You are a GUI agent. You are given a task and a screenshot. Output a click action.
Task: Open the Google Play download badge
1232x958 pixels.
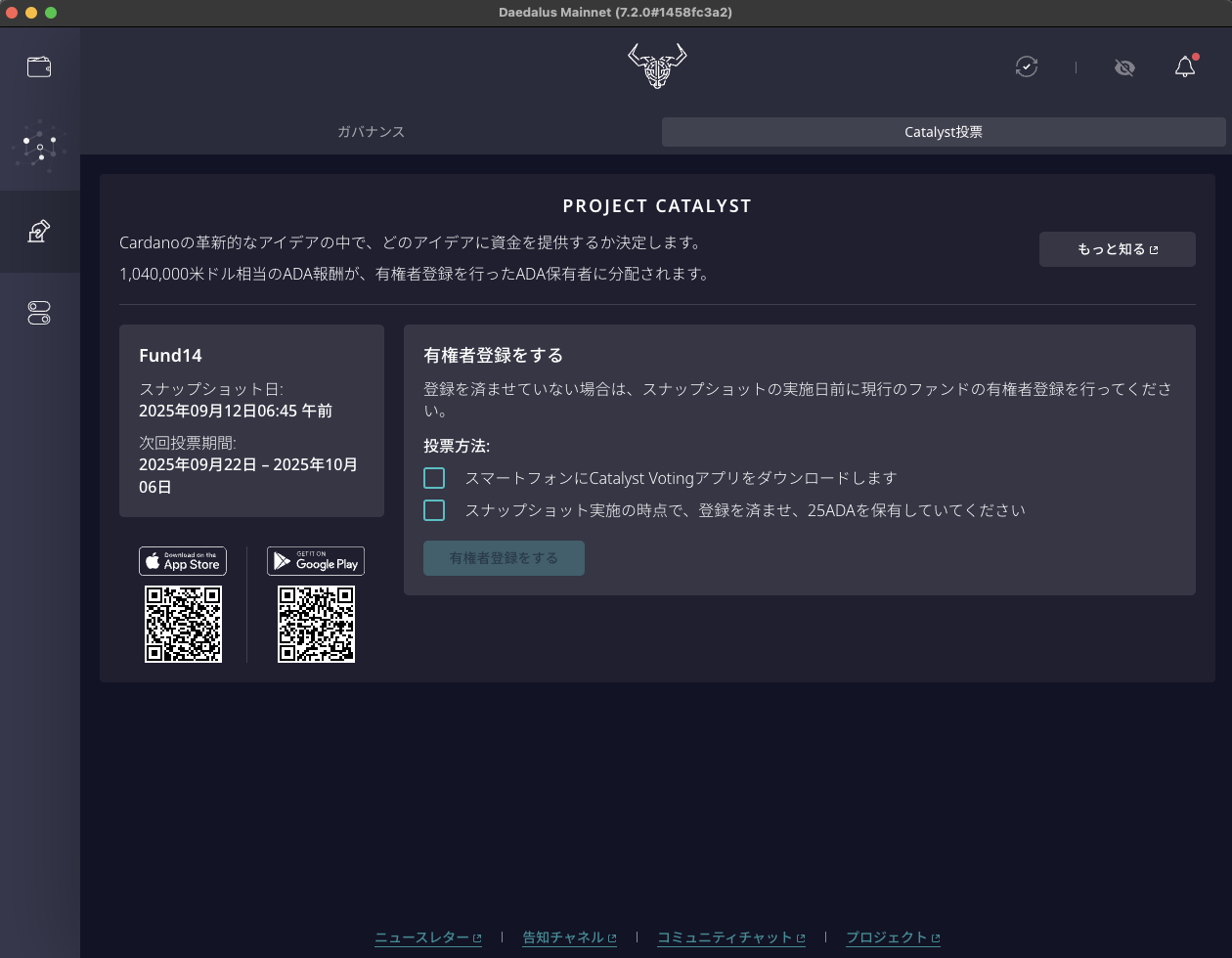[x=315, y=561]
